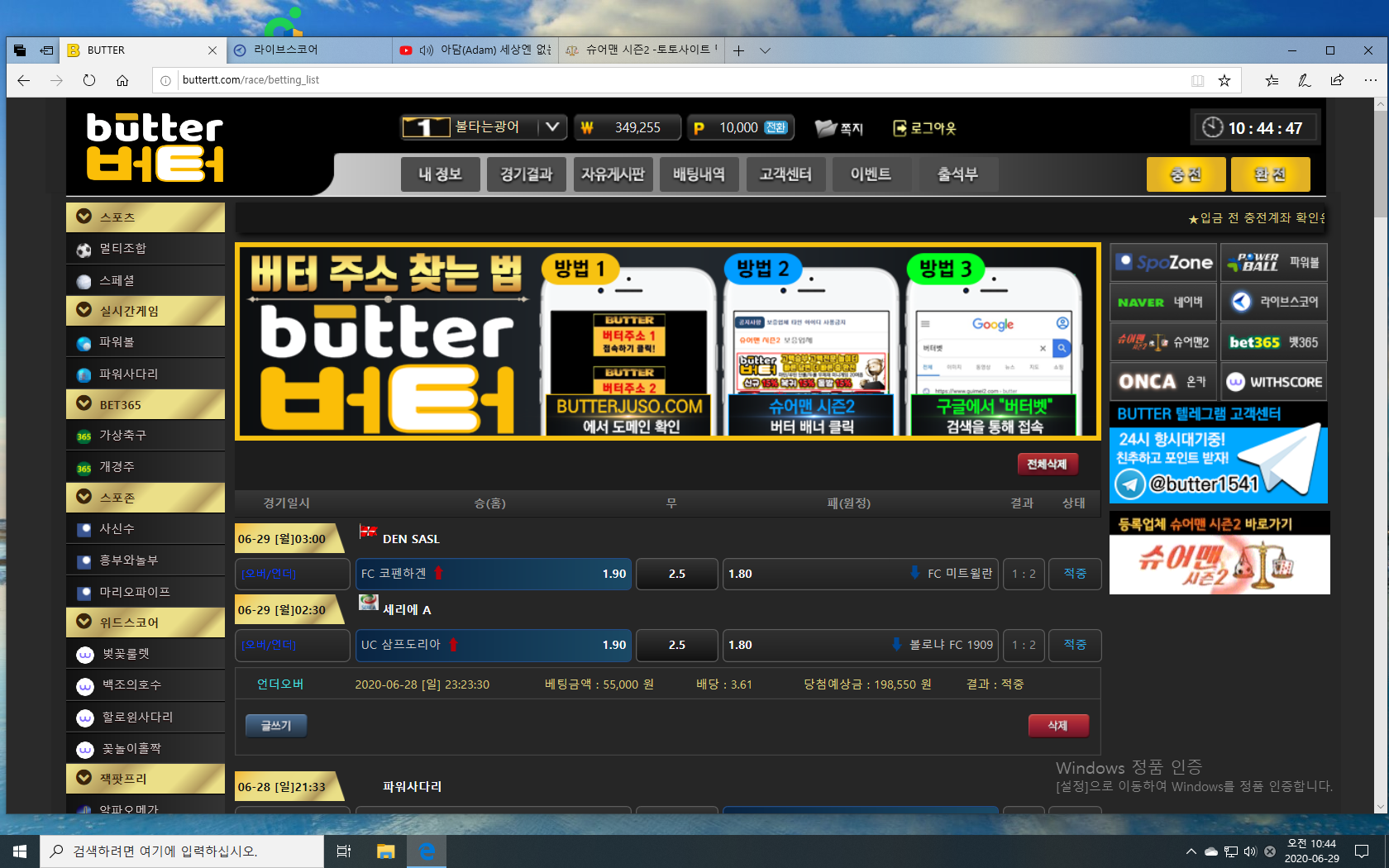Open the WITHSCORE shortcut icon
Image resolution: width=1389 pixels, height=868 pixels.
(x=1273, y=382)
